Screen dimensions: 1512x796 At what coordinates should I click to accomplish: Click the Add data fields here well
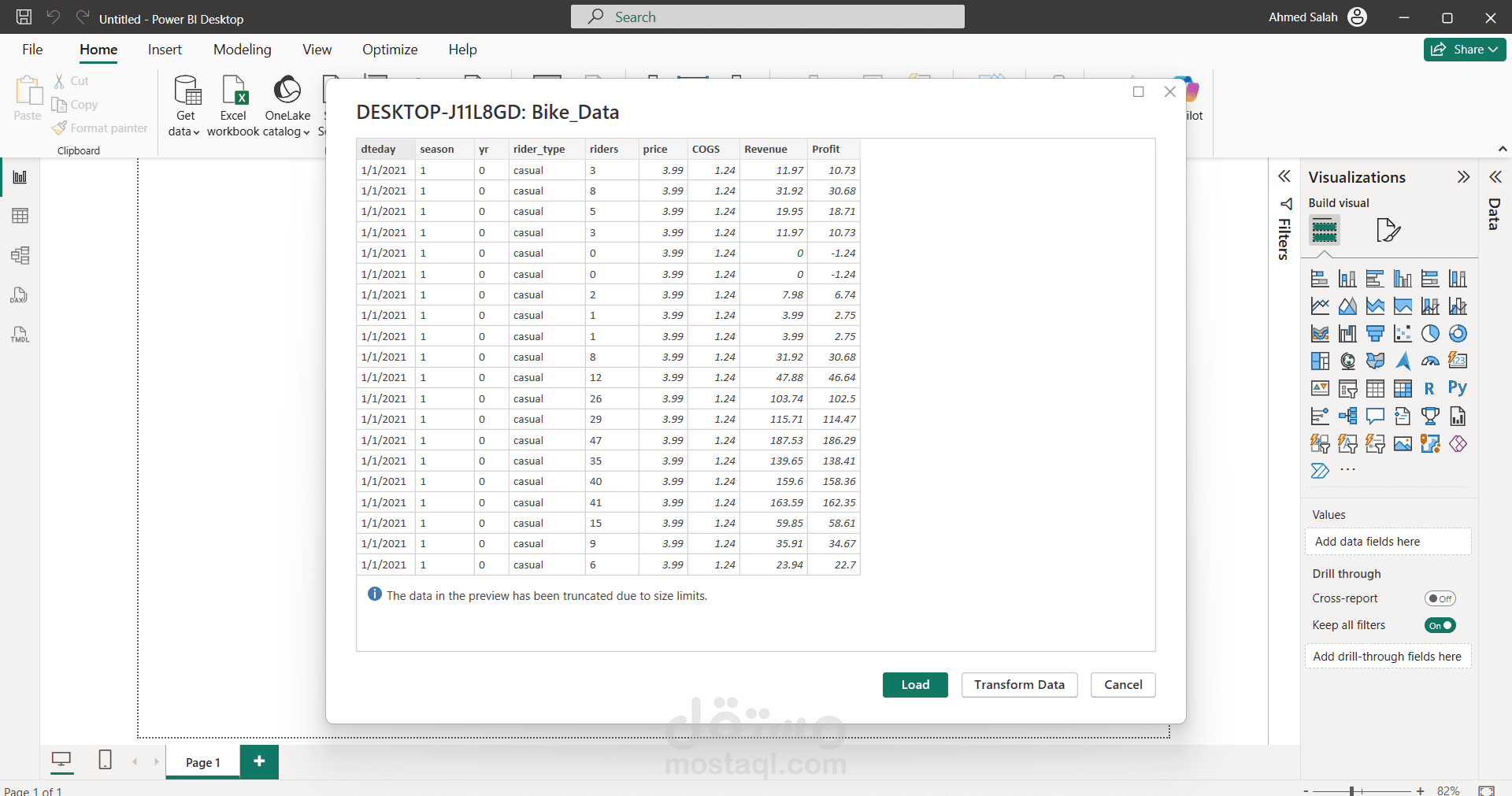[x=1388, y=542]
